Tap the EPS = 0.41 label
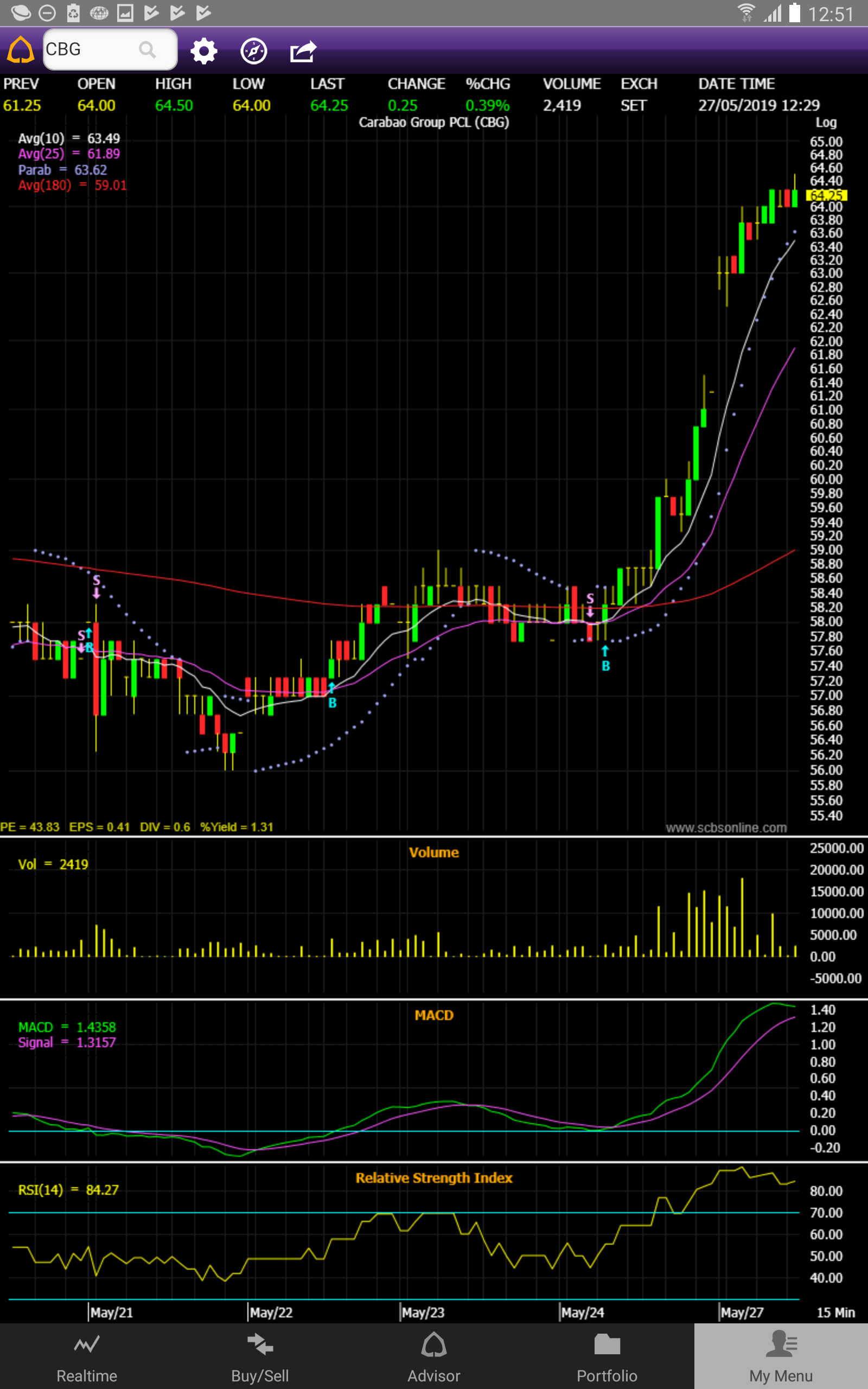Screen dimensions: 868x1389 (99, 827)
